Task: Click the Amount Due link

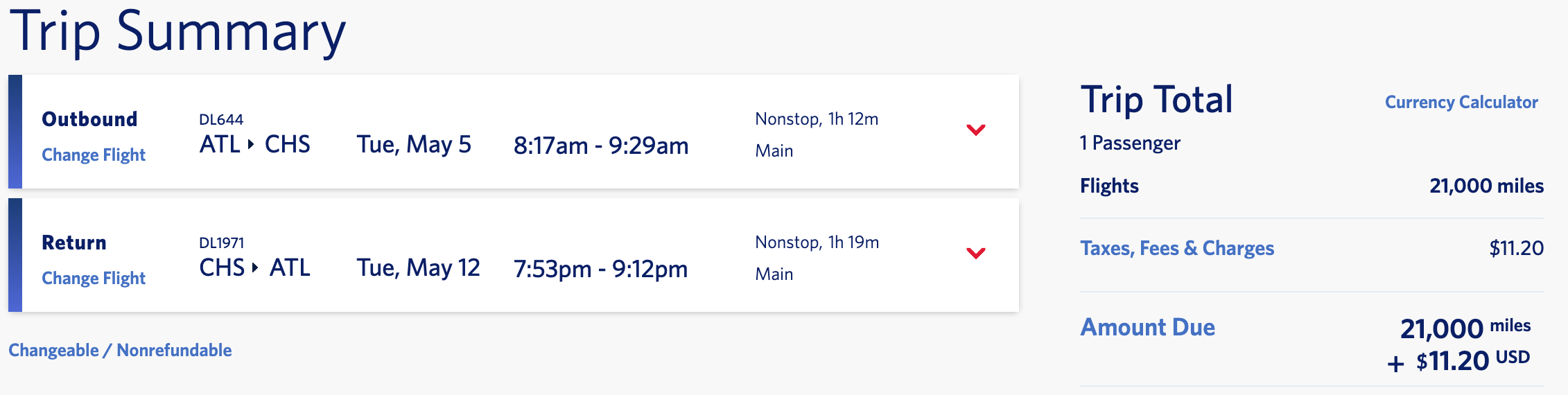Action: (x=1147, y=327)
